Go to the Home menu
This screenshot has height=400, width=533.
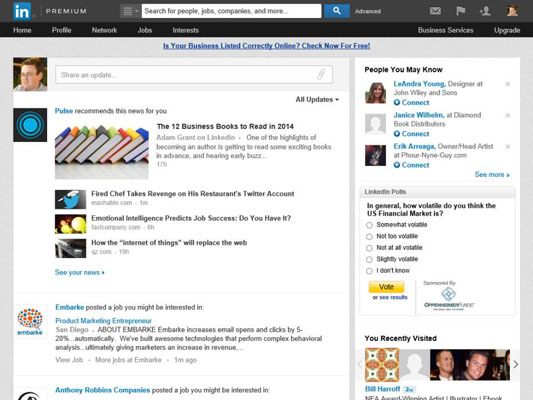pyautogui.click(x=22, y=30)
